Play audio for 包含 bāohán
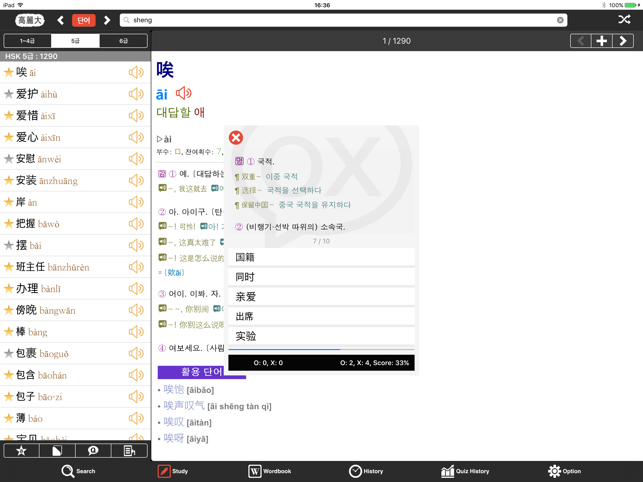This screenshot has height=482, width=643. [x=136, y=376]
